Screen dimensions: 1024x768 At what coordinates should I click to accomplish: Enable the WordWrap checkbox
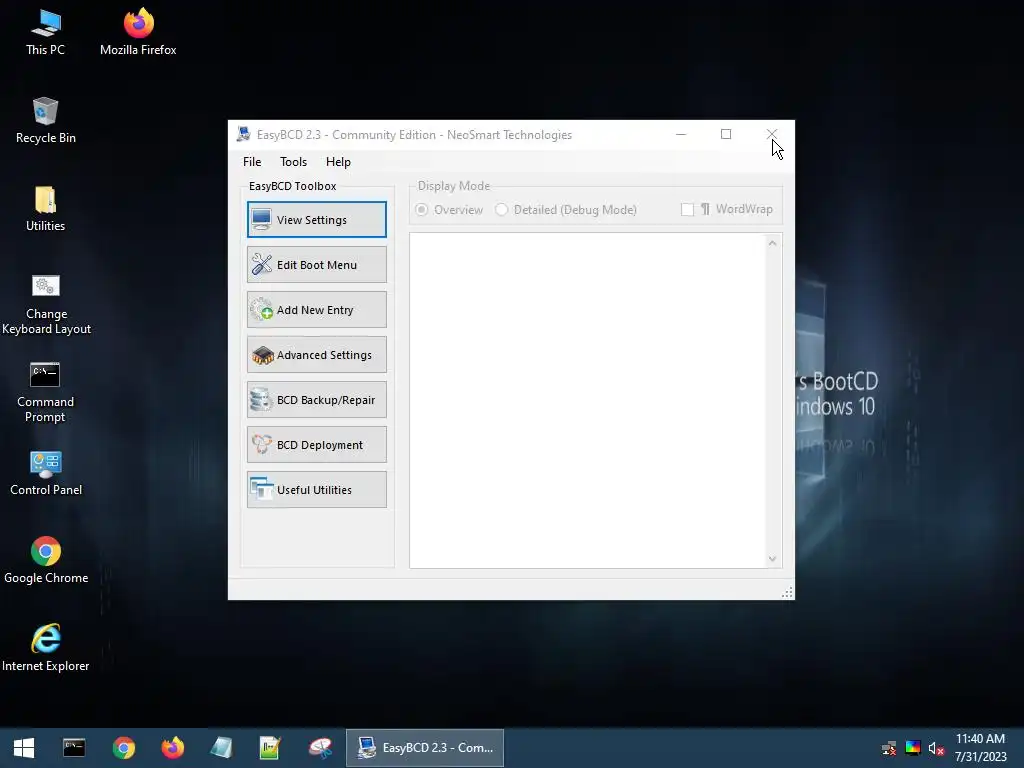pyautogui.click(x=687, y=210)
